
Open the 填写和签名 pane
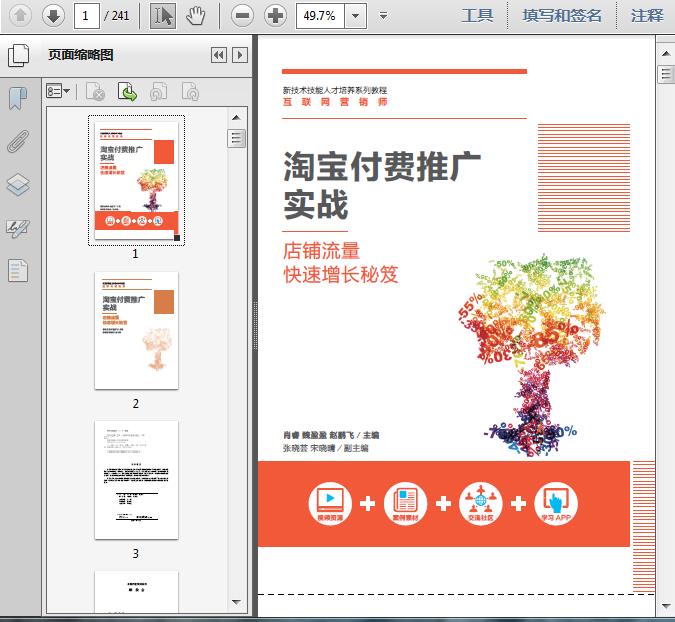[562, 16]
